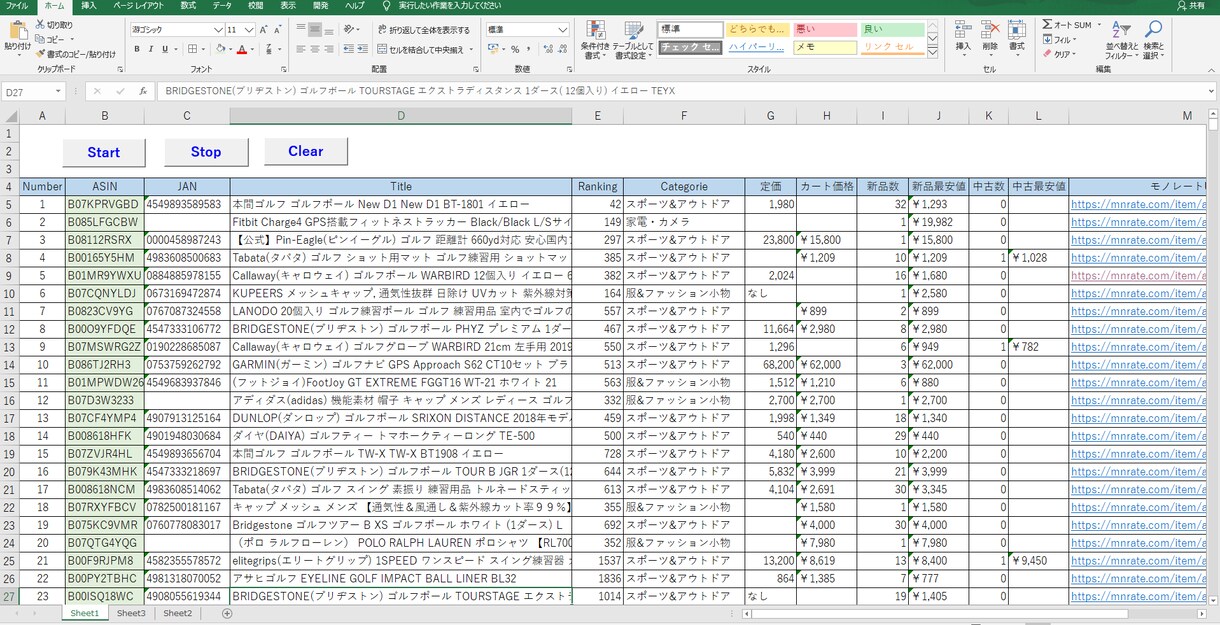
Task: Expand the cell styles gallery
Action: coord(932,51)
